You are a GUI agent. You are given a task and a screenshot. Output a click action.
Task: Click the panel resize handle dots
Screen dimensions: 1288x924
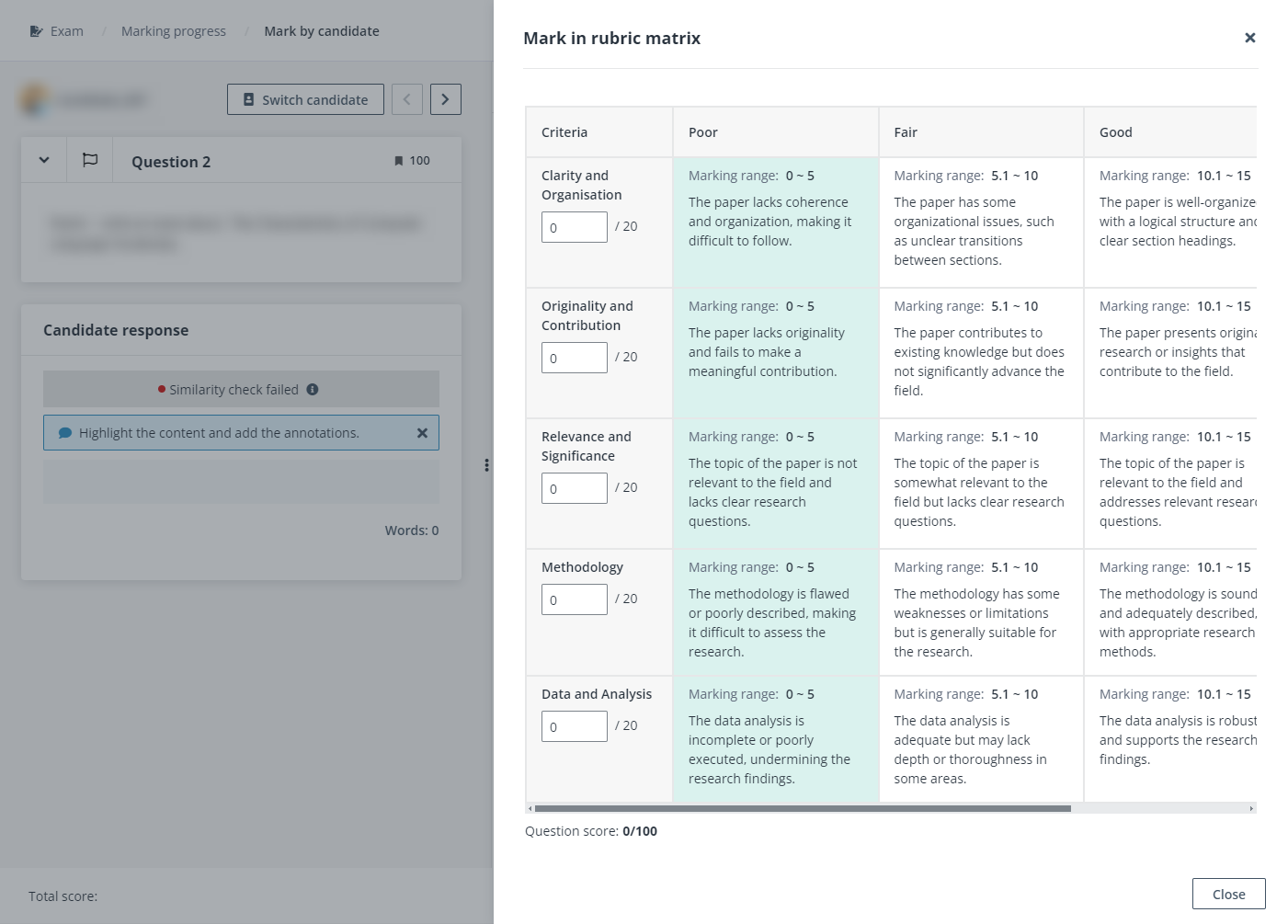click(486, 465)
